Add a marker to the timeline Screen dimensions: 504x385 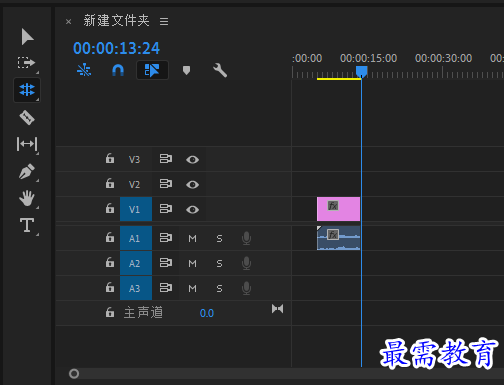[x=186, y=70]
